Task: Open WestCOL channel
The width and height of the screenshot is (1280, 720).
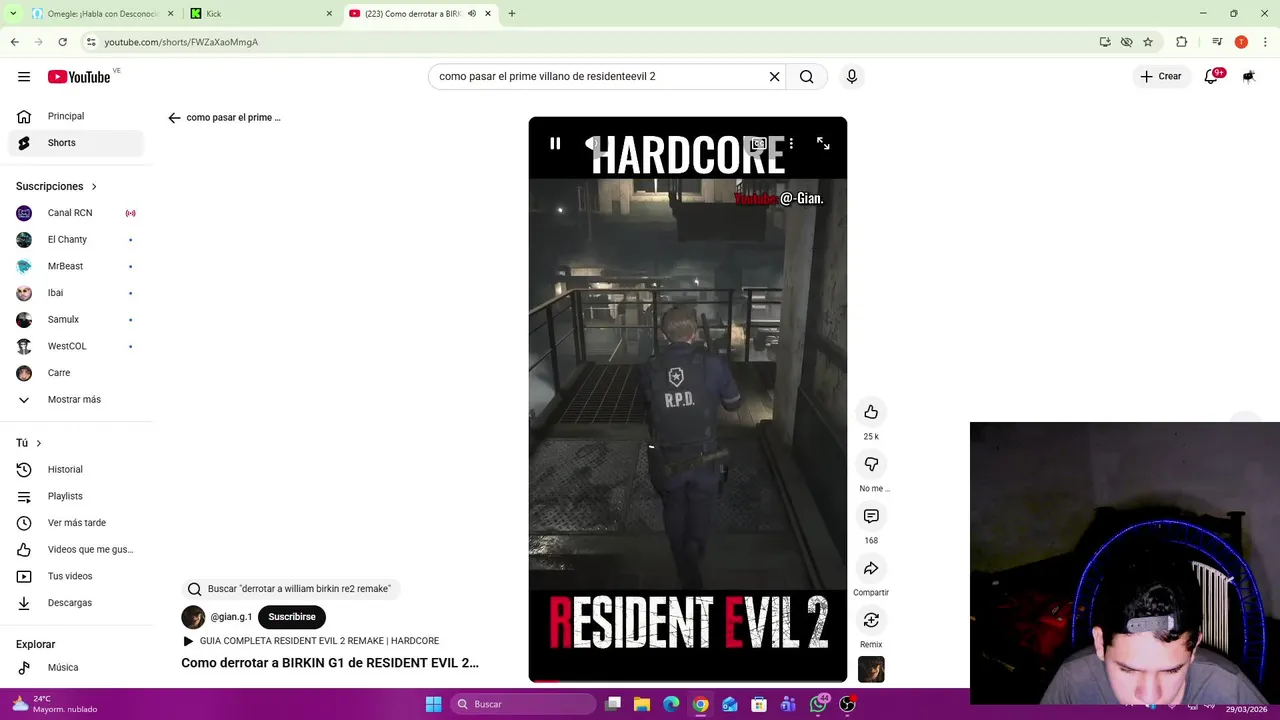Action: point(76,346)
